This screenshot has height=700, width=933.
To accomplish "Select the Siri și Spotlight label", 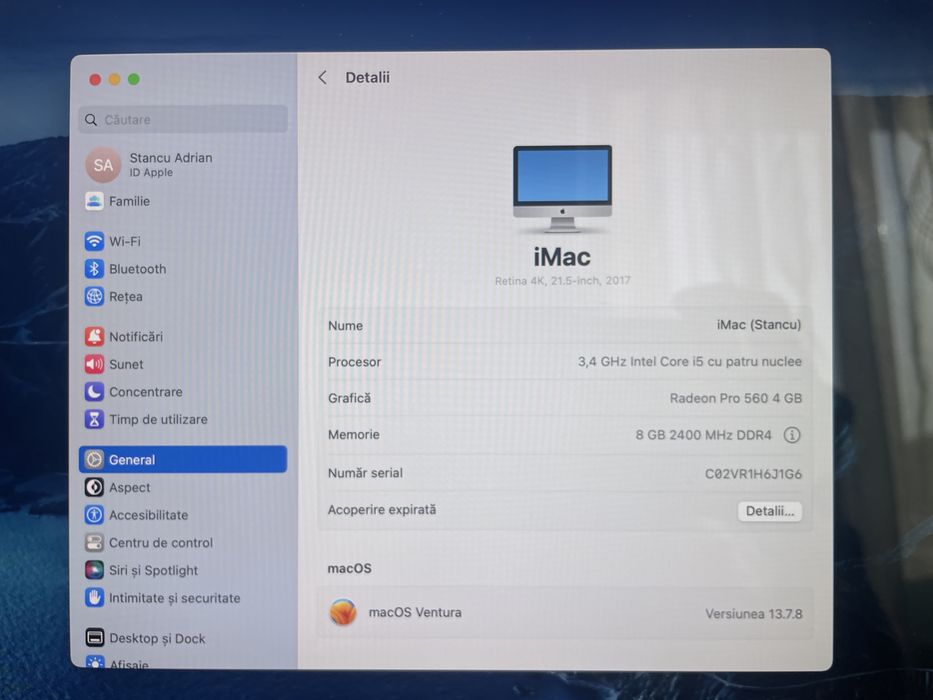I will click(x=154, y=570).
